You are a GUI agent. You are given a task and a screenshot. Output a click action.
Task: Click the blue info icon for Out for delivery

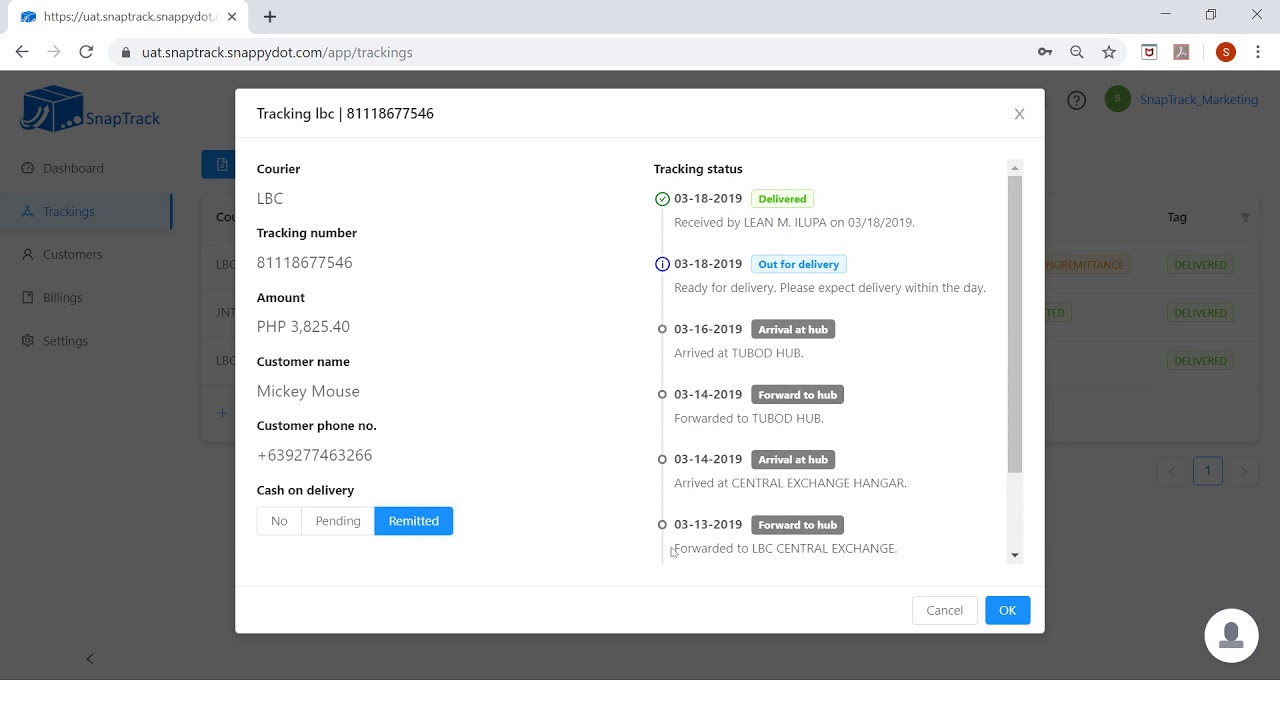click(x=662, y=264)
